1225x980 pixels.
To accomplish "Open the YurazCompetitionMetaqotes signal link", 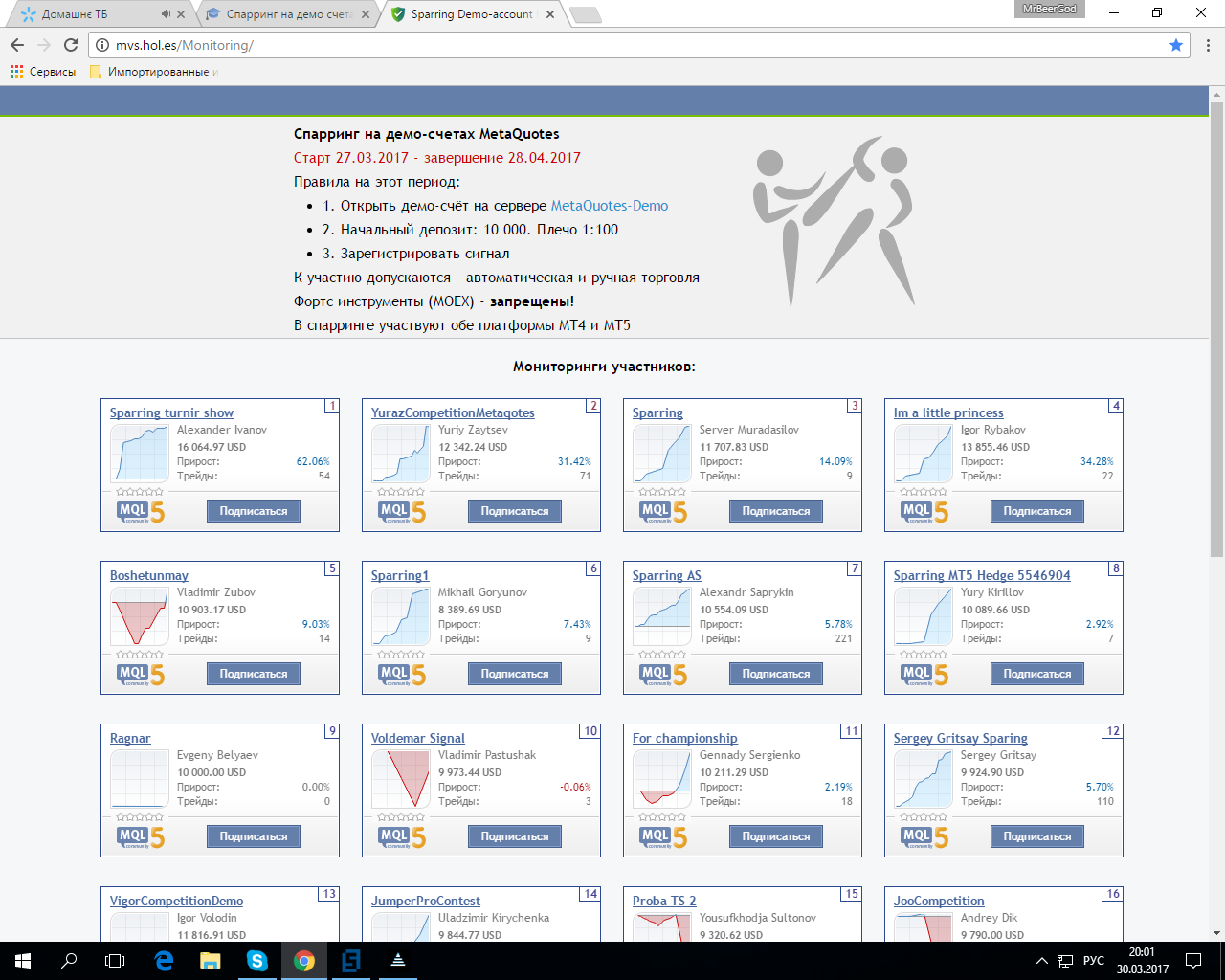I will [x=453, y=413].
